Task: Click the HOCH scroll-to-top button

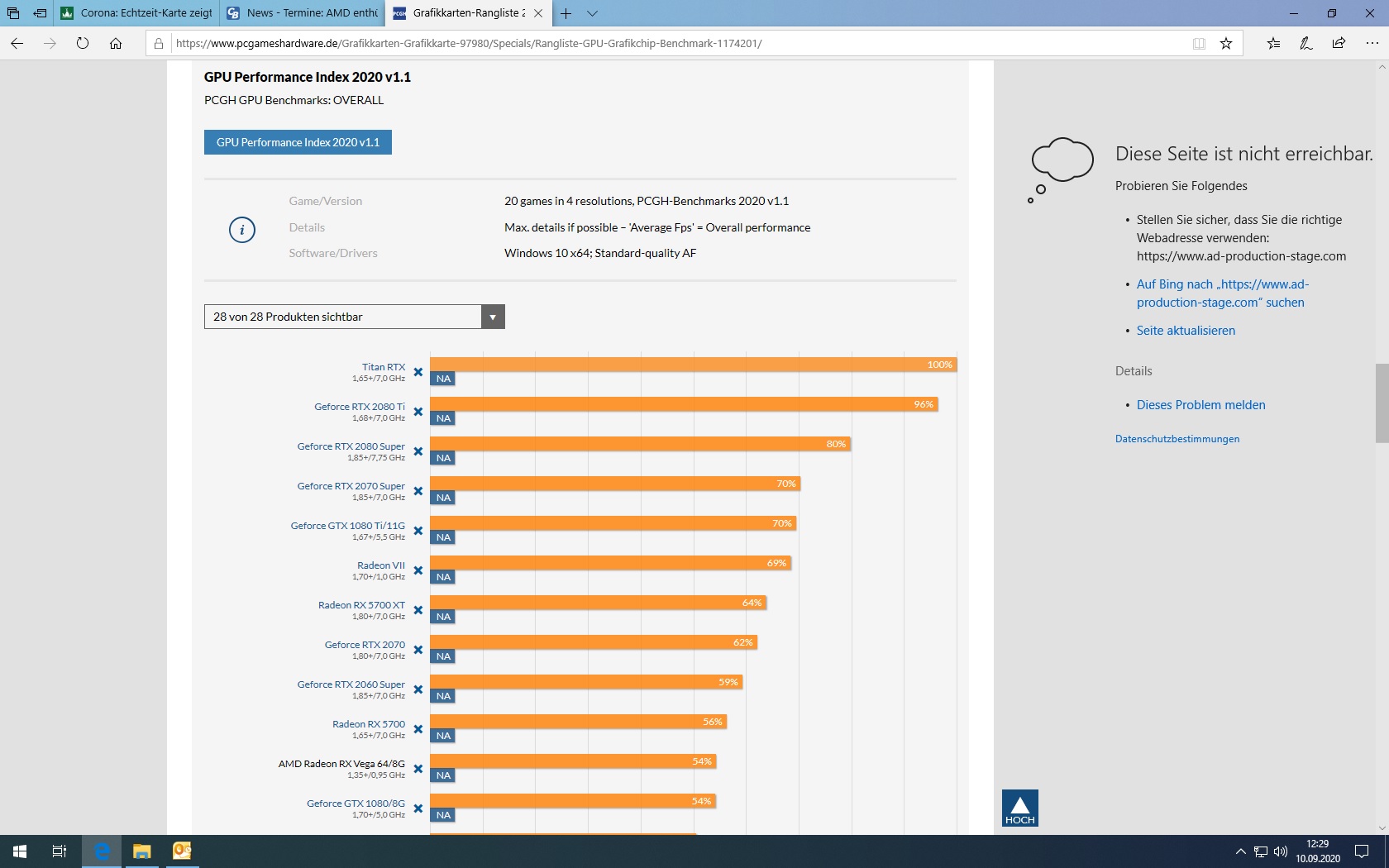Action: [x=1019, y=808]
